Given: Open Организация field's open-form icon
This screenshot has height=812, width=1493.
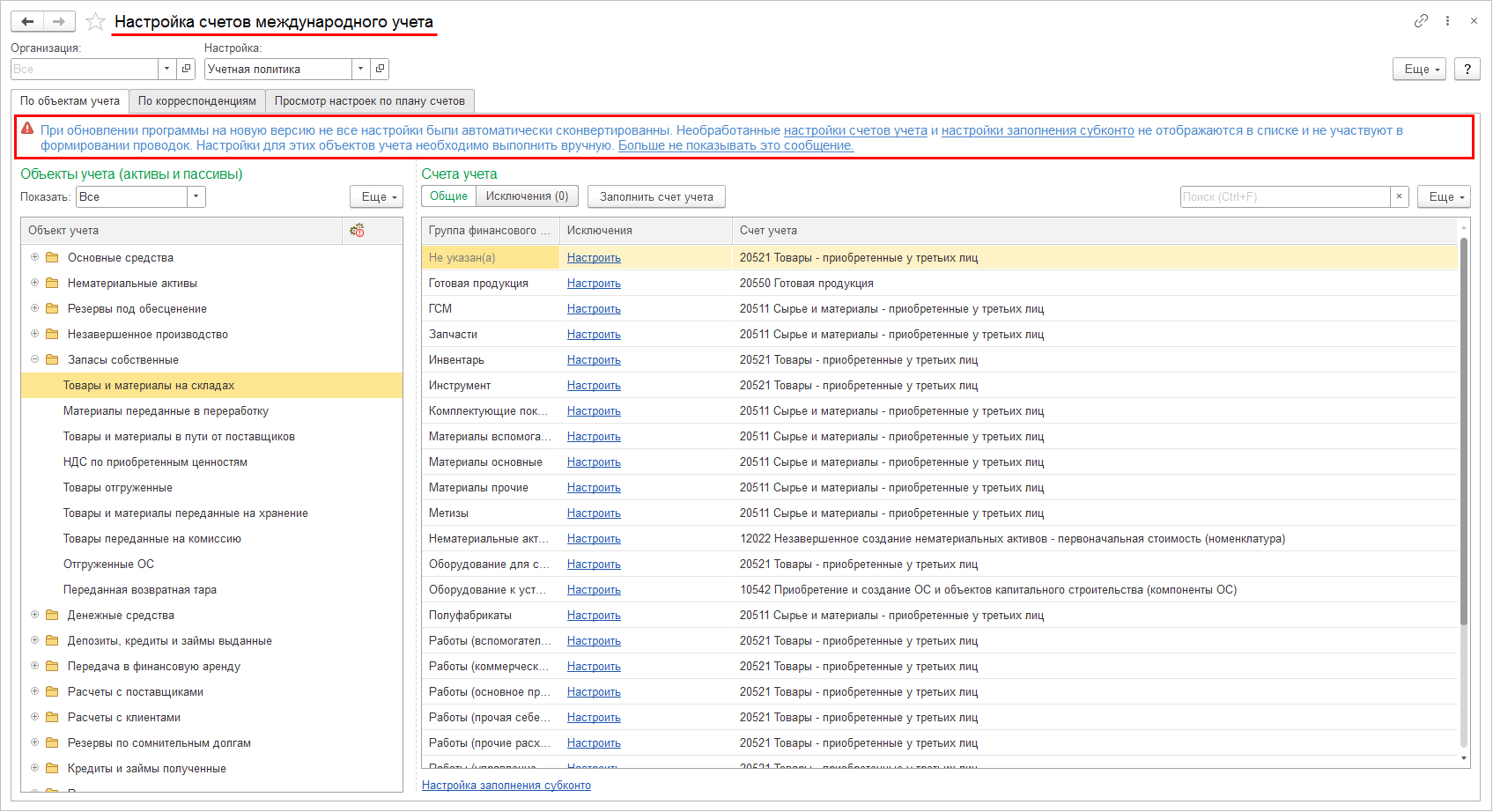Looking at the screenshot, I should [x=186, y=69].
